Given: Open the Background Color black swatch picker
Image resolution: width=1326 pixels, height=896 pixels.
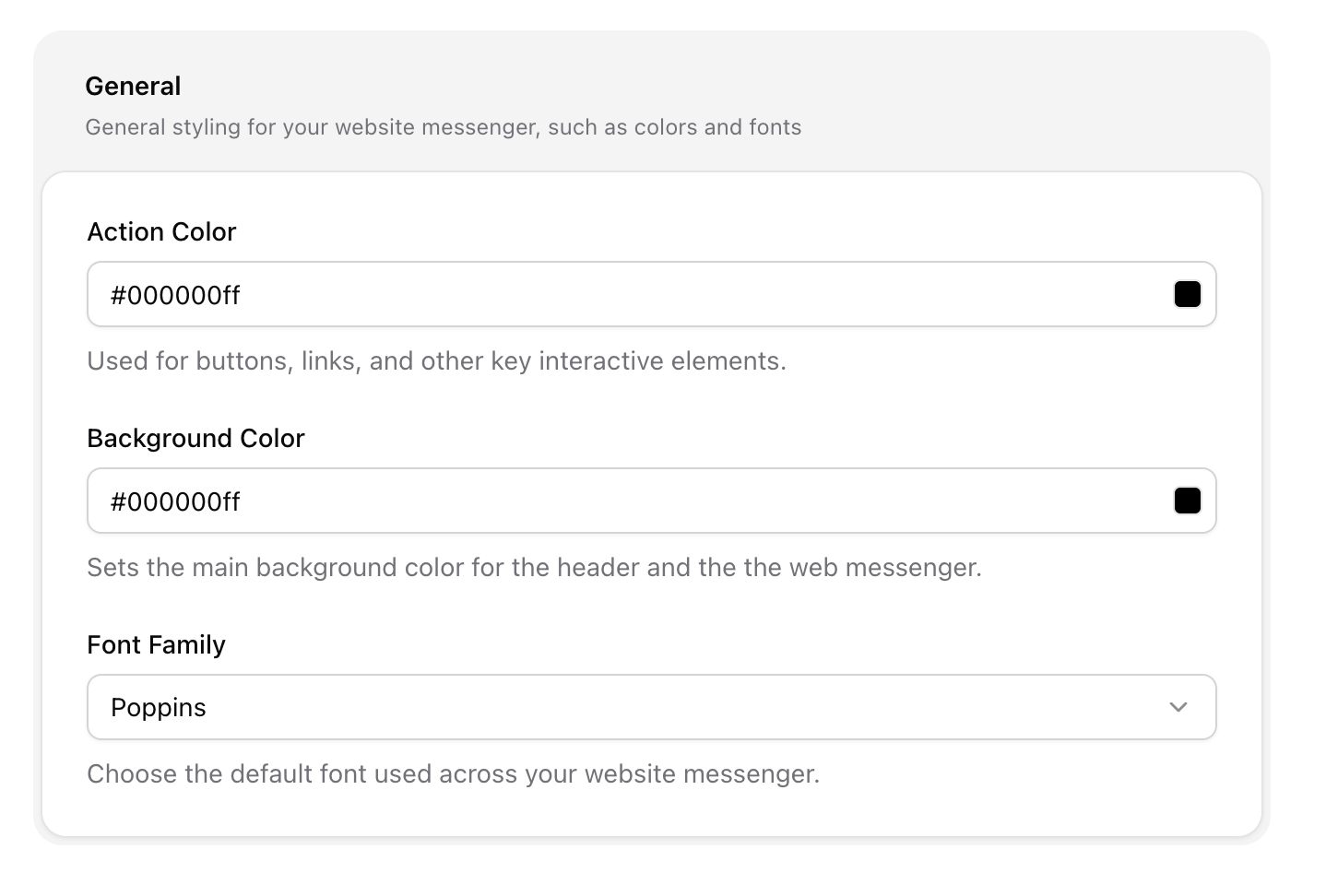Looking at the screenshot, I should coord(1187,501).
